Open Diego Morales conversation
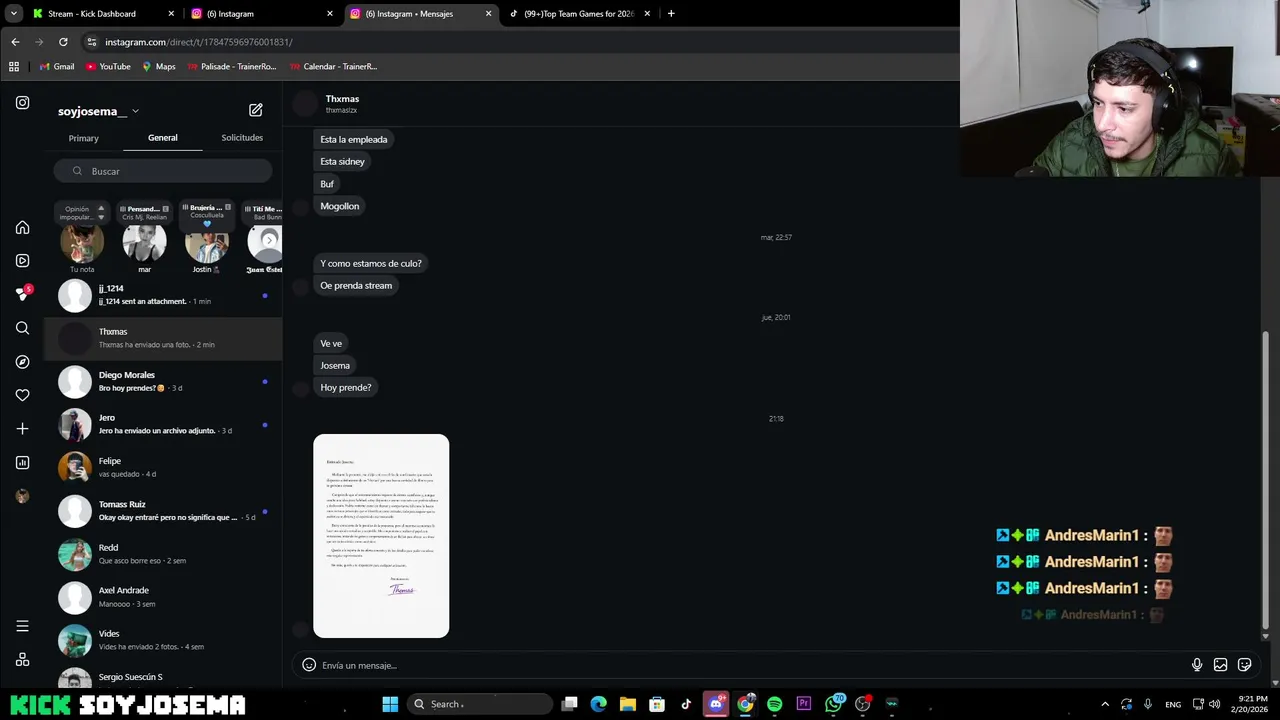1280x720 pixels. coord(164,381)
